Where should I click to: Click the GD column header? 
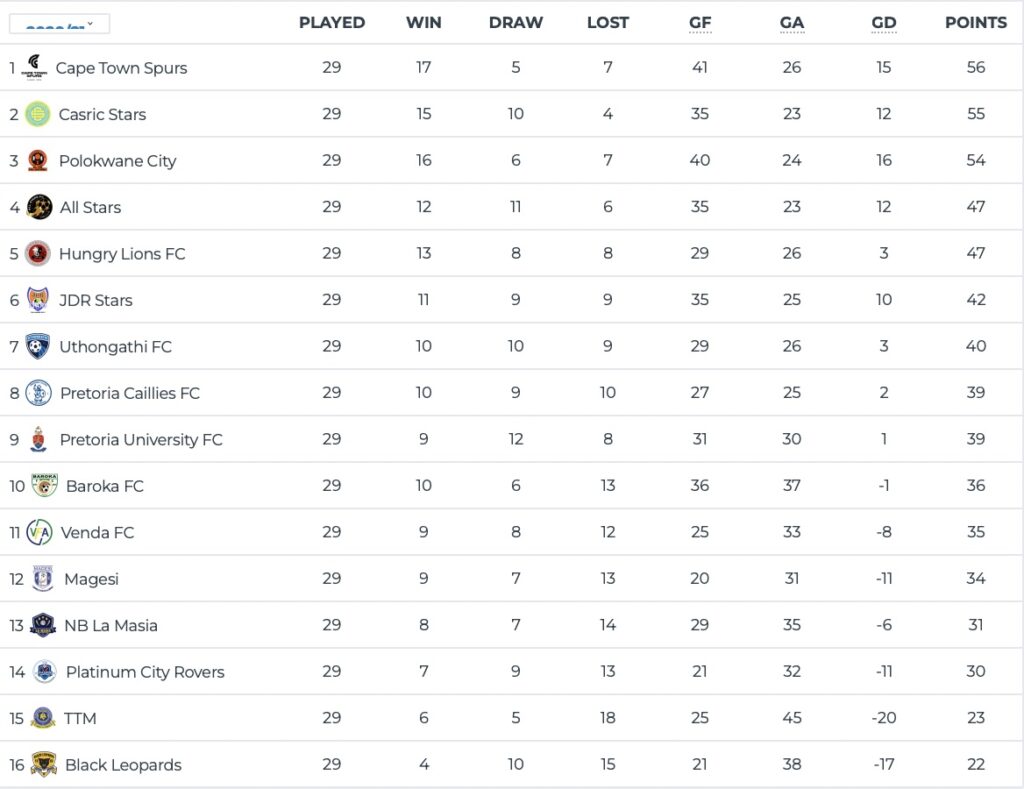point(883,22)
